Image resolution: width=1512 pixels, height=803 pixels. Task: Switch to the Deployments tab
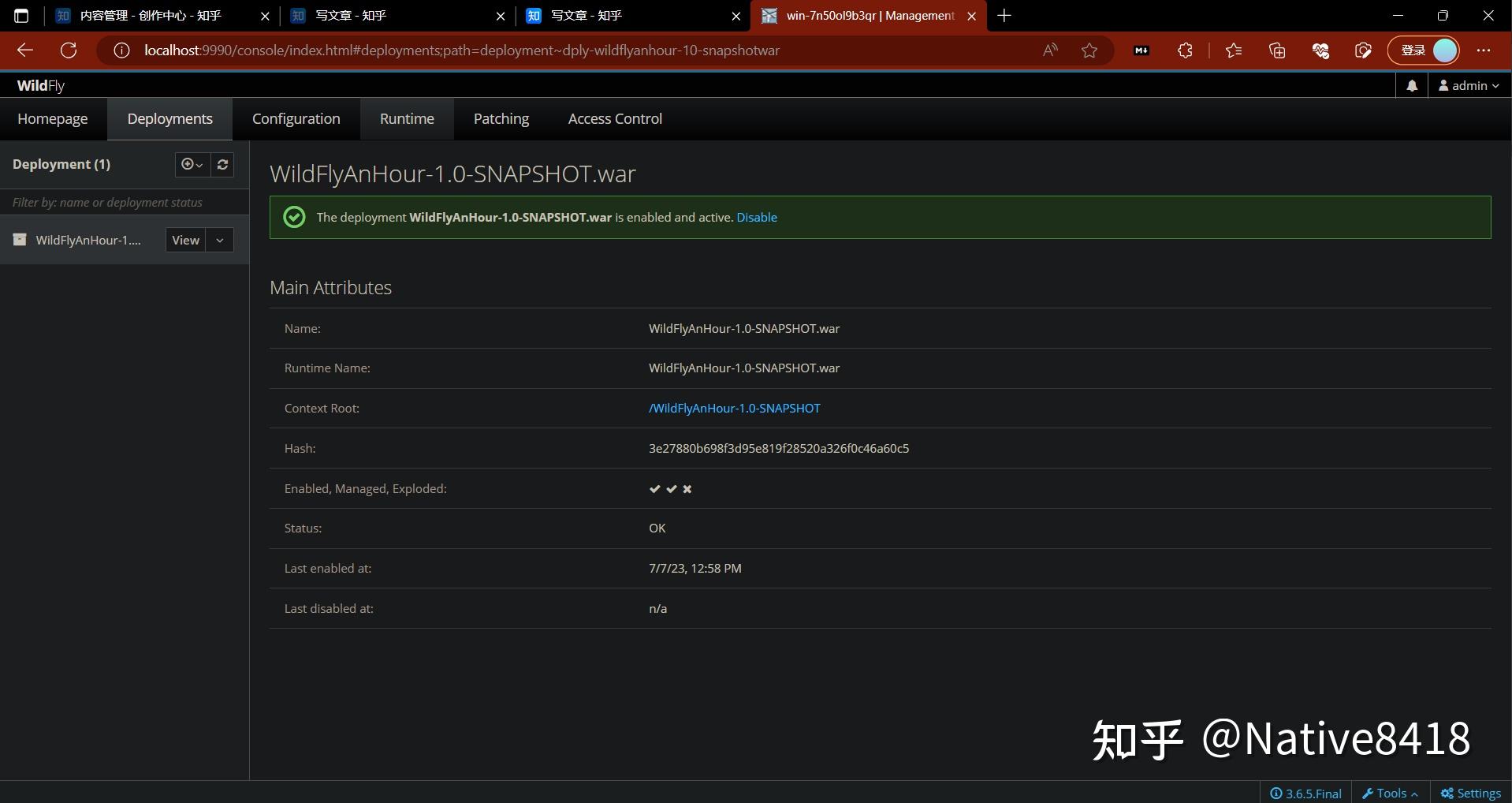(170, 119)
